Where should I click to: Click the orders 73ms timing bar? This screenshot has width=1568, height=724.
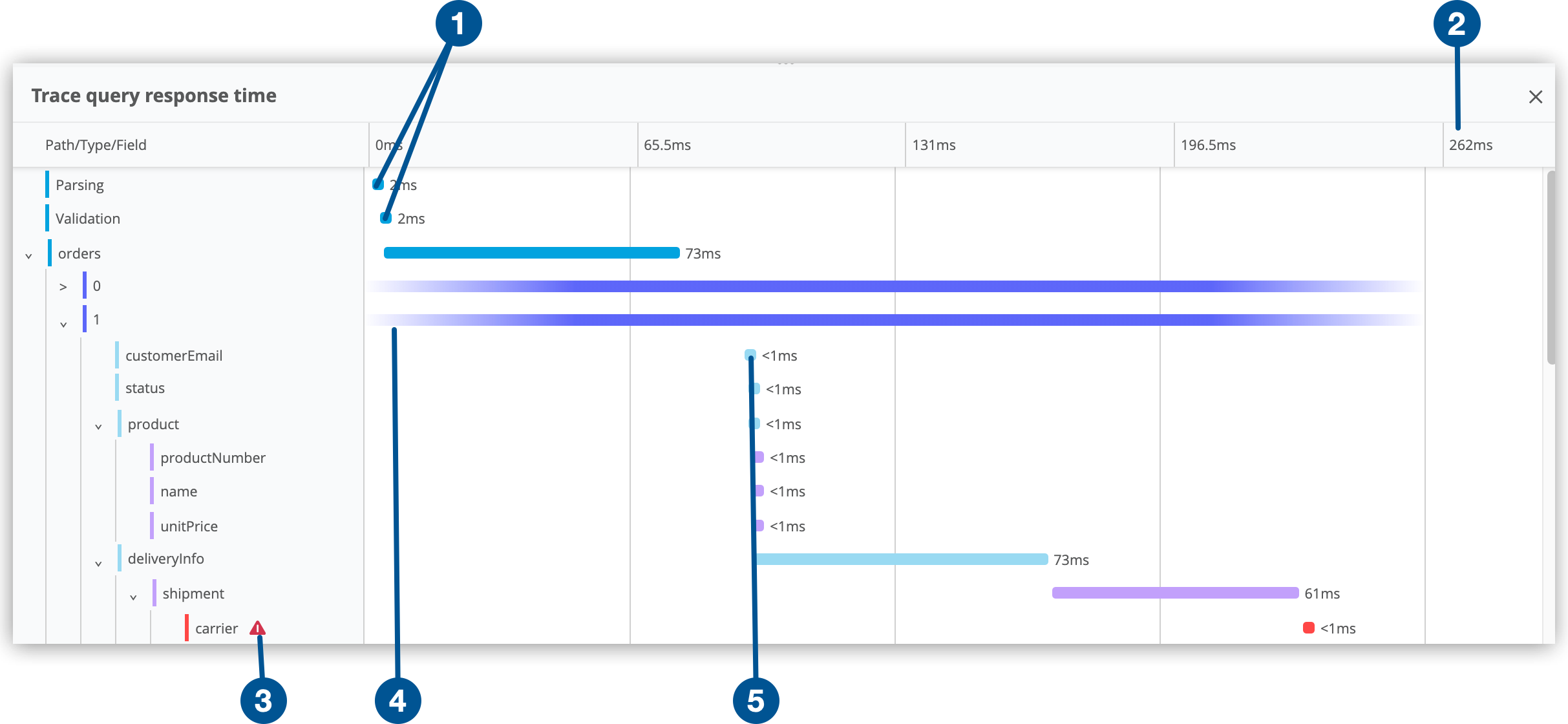(x=530, y=253)
